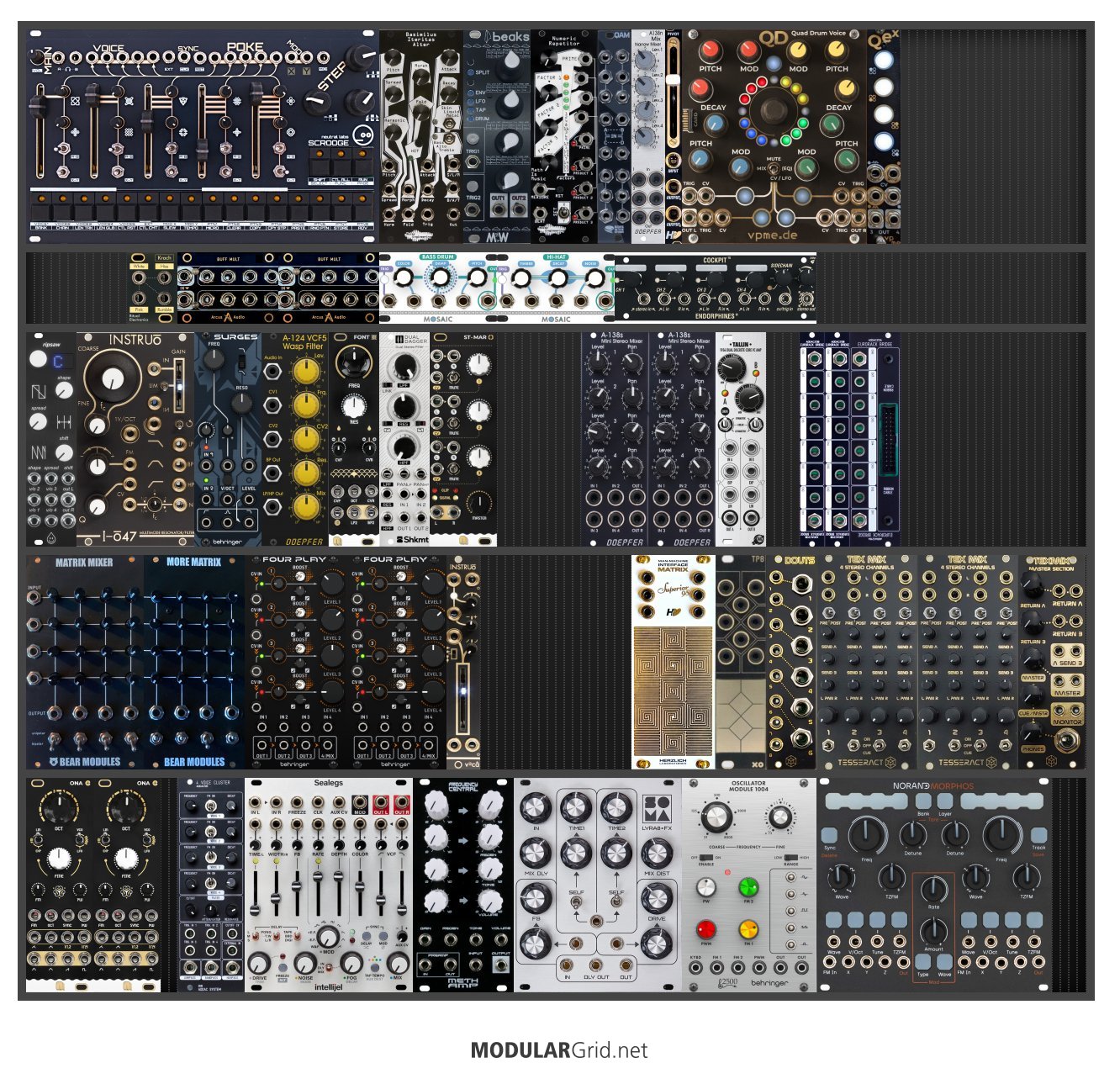Click the Soma Lyra8-FX module
Screen dimensions: 1120x1068
tap(598, 885)
